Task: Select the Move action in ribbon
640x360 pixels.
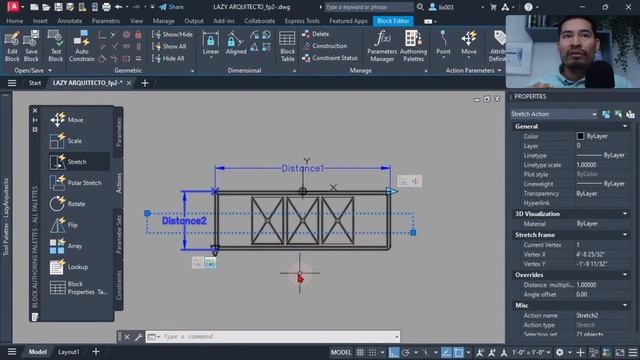Action: click(469, 43)
